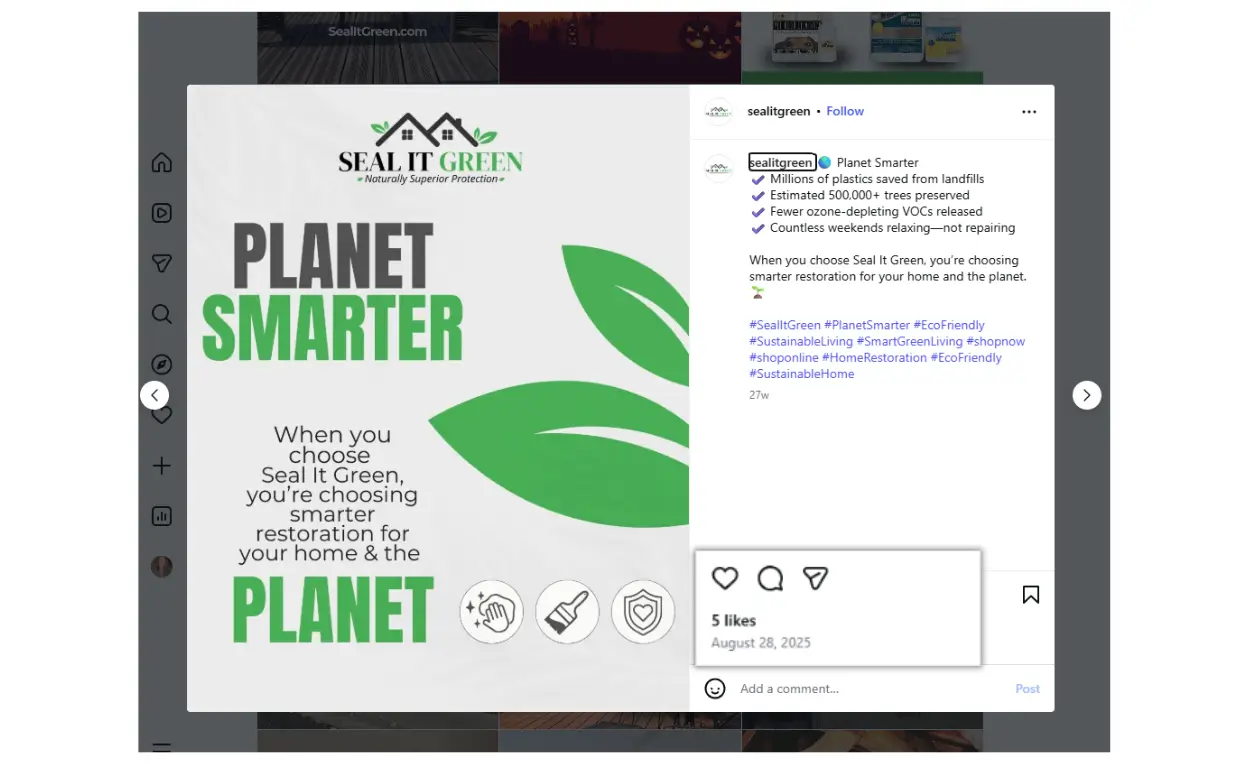Image resolution: width=1248 pixels, height=764 pixels.
Task: Save post with the bookmark icon
Action: coord(1031,595)
